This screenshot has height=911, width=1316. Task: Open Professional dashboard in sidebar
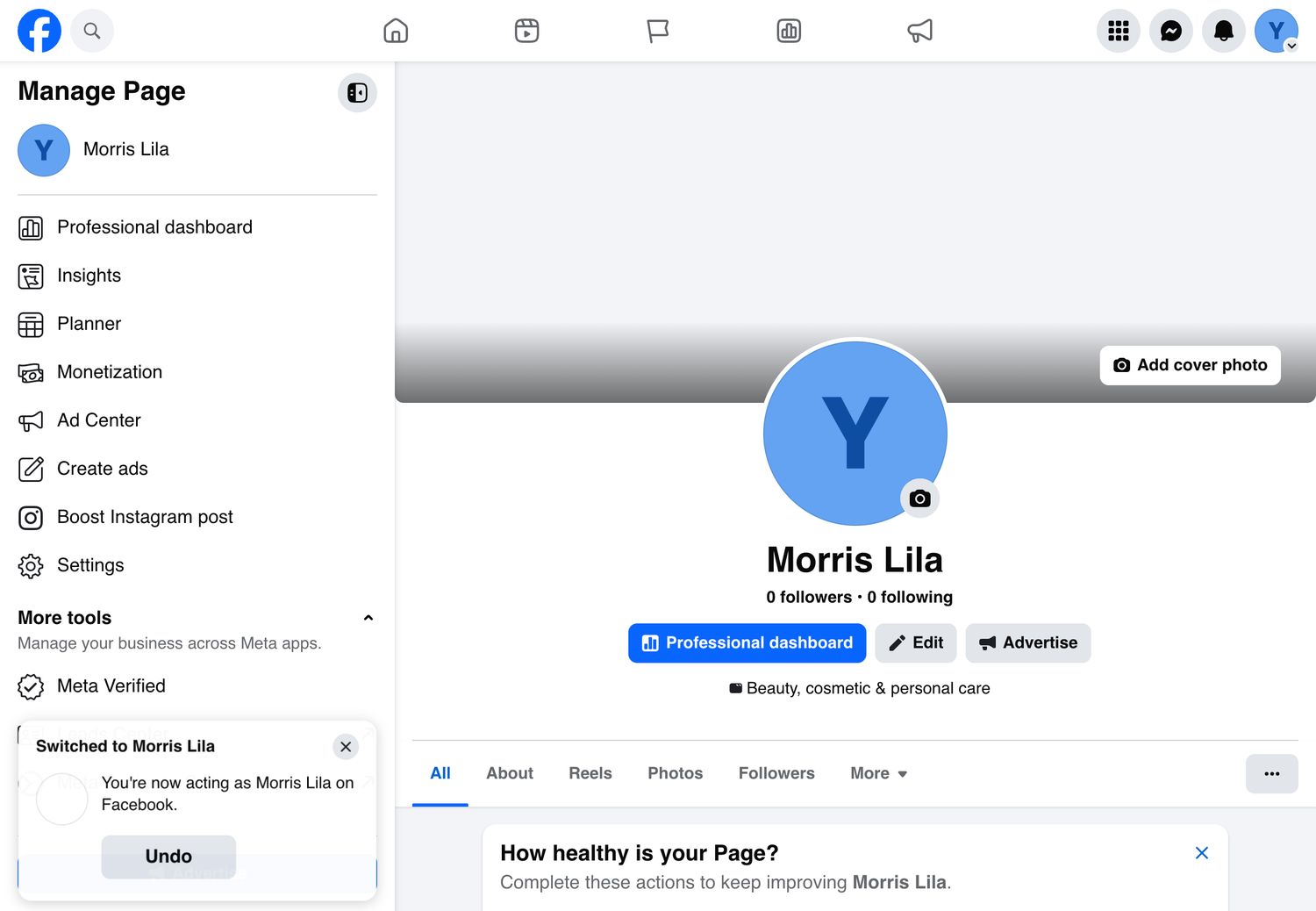(x=197, y=227)
